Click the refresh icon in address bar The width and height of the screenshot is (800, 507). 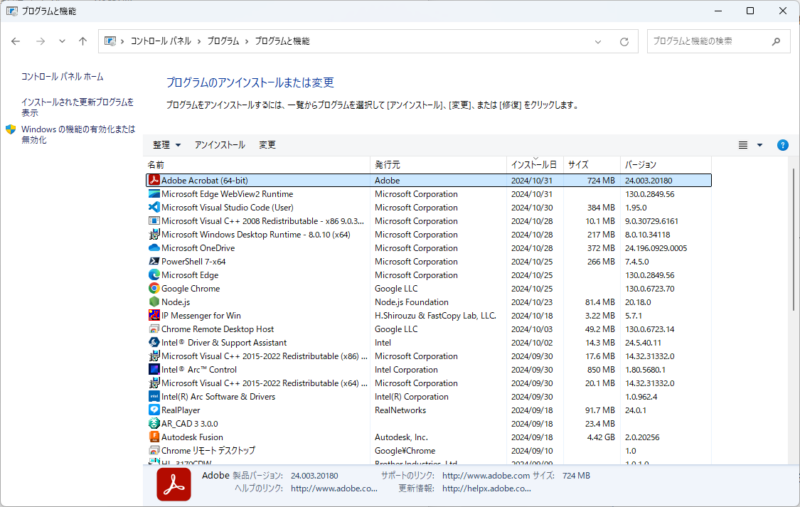click(624, 42)
